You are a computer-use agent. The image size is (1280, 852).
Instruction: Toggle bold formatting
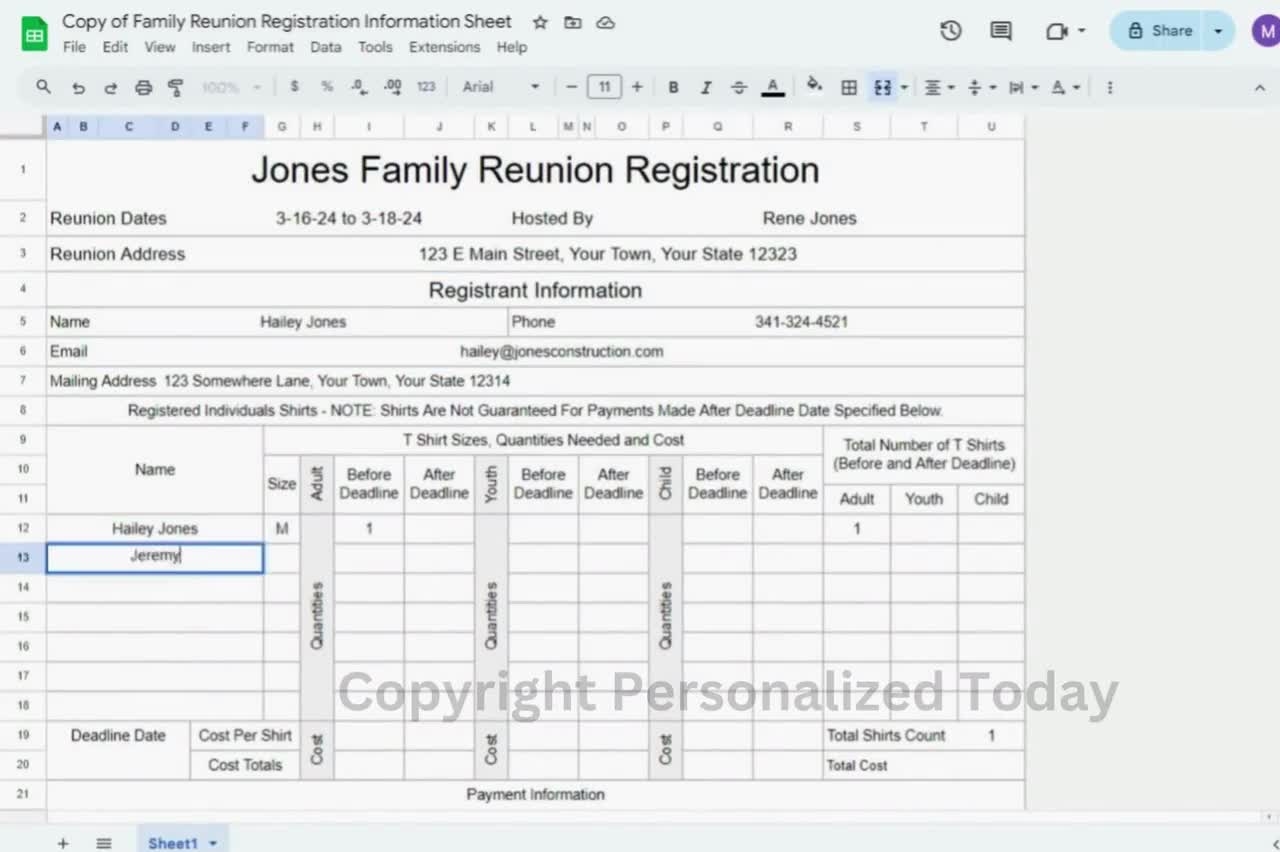tap(673, 87)
